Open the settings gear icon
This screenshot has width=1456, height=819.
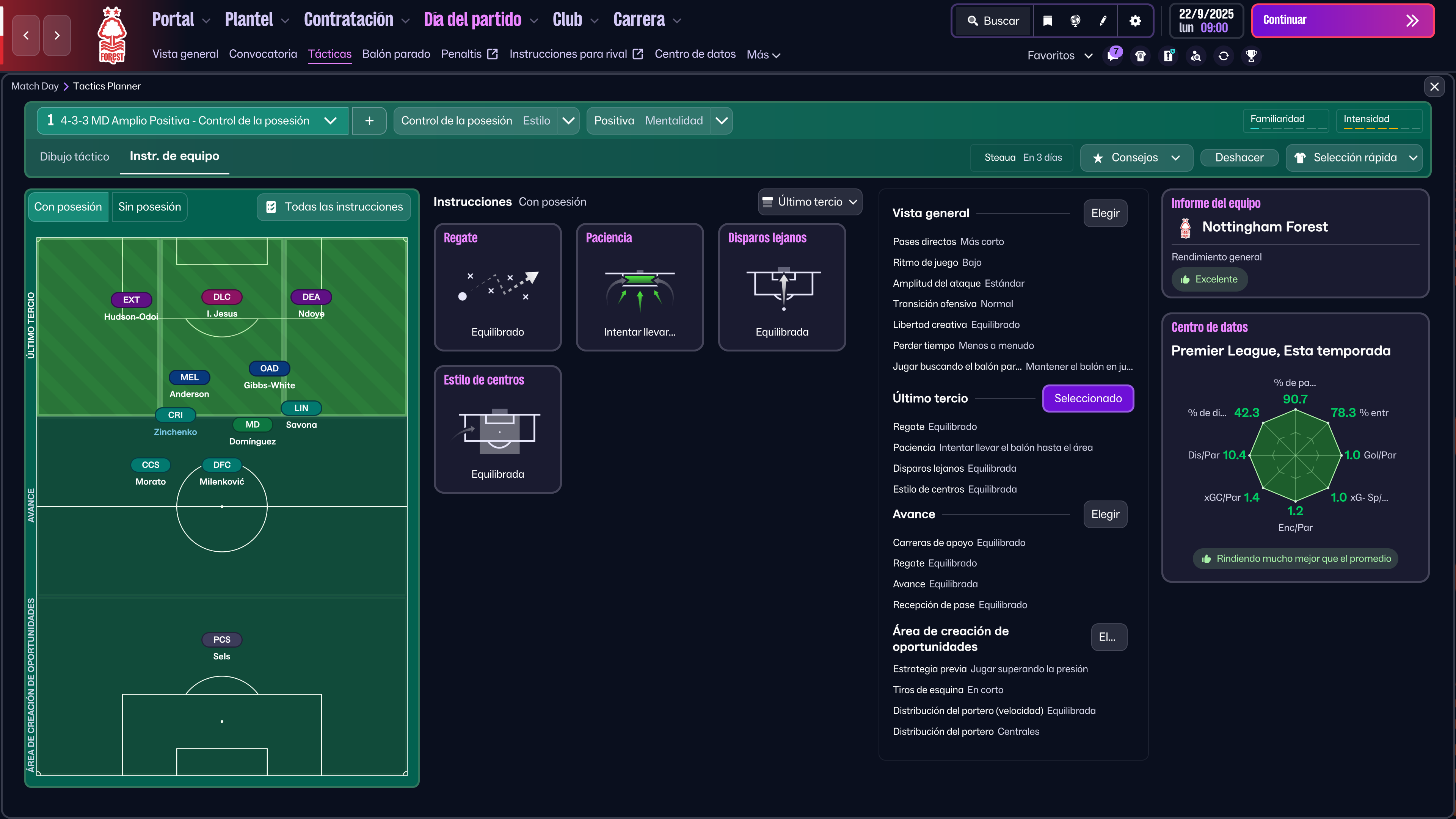coord(1135,21)
